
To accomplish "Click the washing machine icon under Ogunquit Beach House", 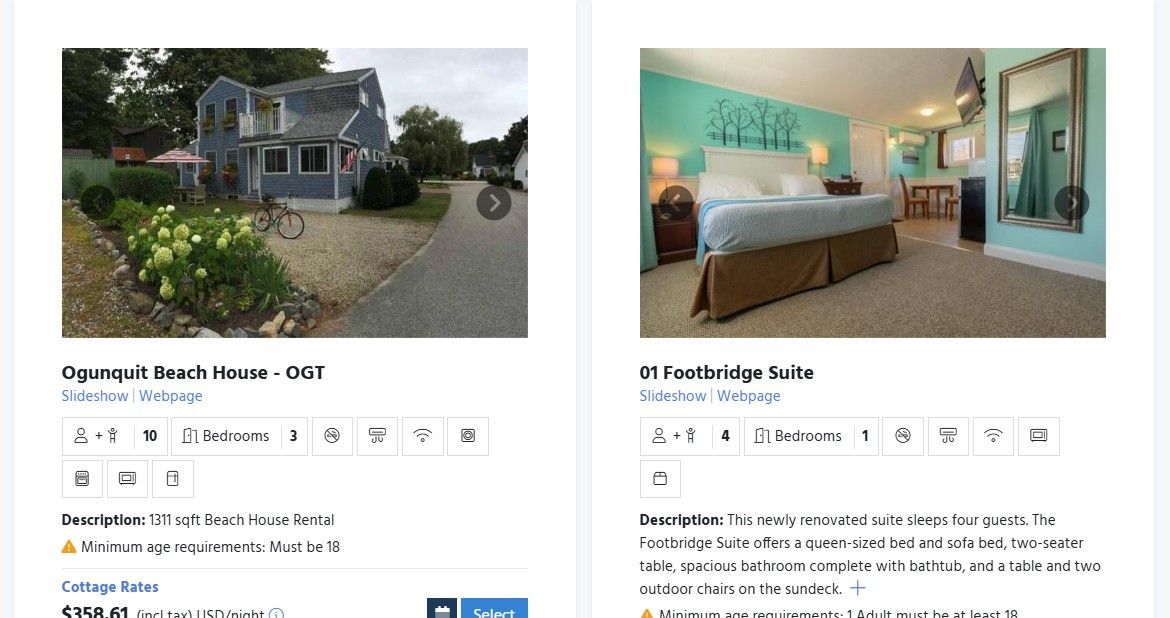I will click(x=468, y=436).
